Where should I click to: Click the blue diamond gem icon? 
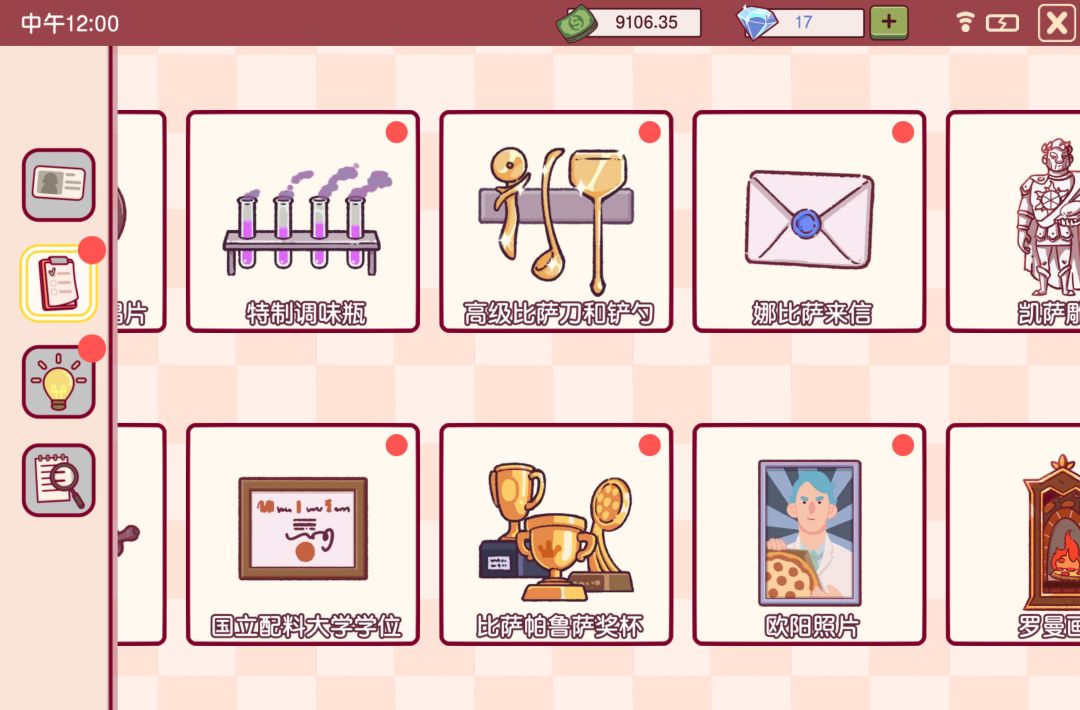(757, 22)
